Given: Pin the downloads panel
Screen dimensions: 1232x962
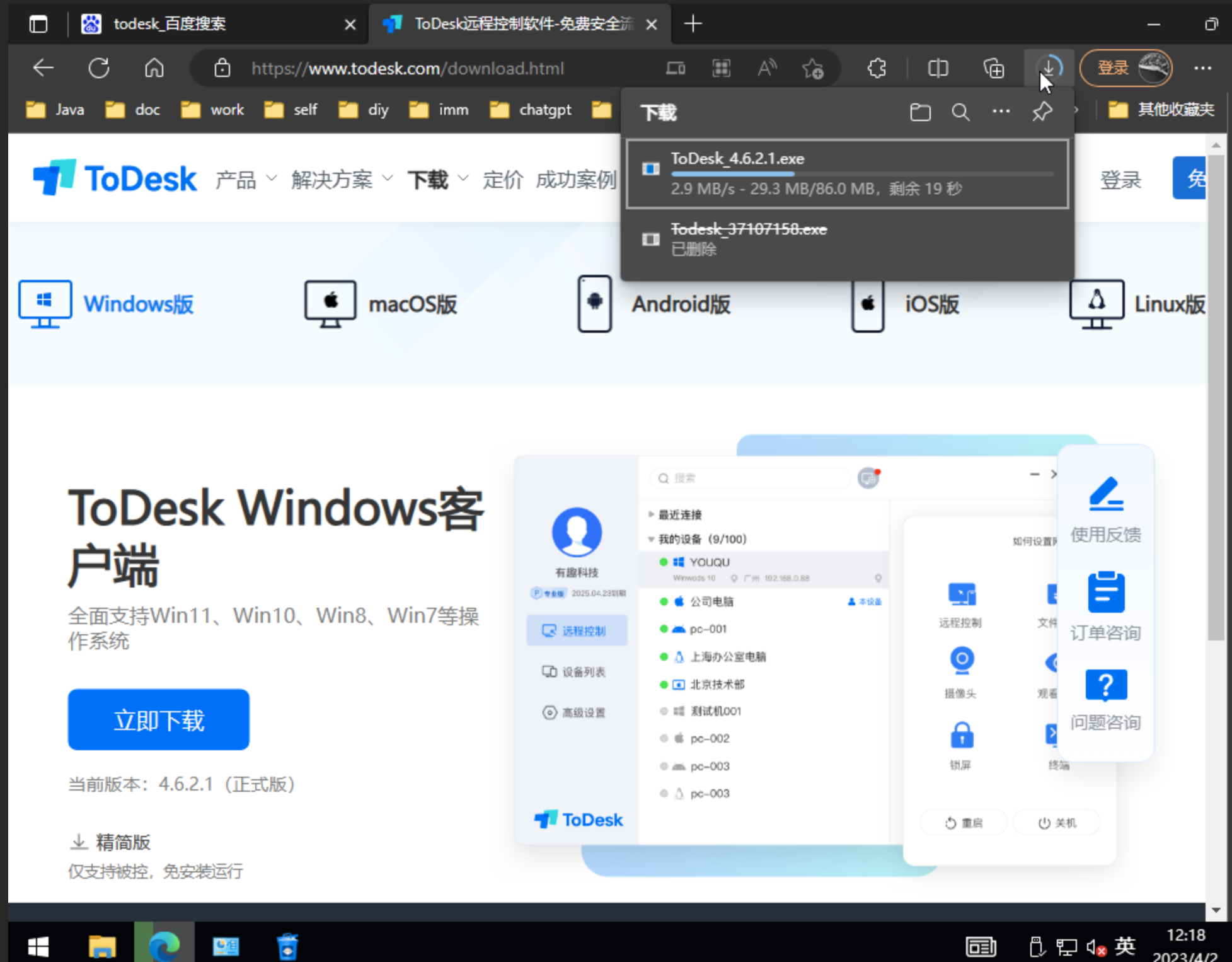Looking at the screenshot, I should 1042,112.
